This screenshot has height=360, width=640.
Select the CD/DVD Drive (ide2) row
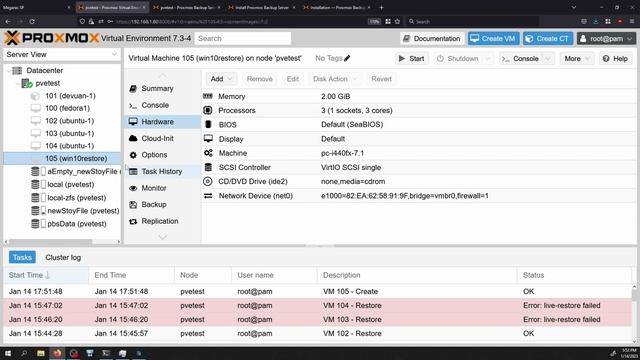point(419,182)
